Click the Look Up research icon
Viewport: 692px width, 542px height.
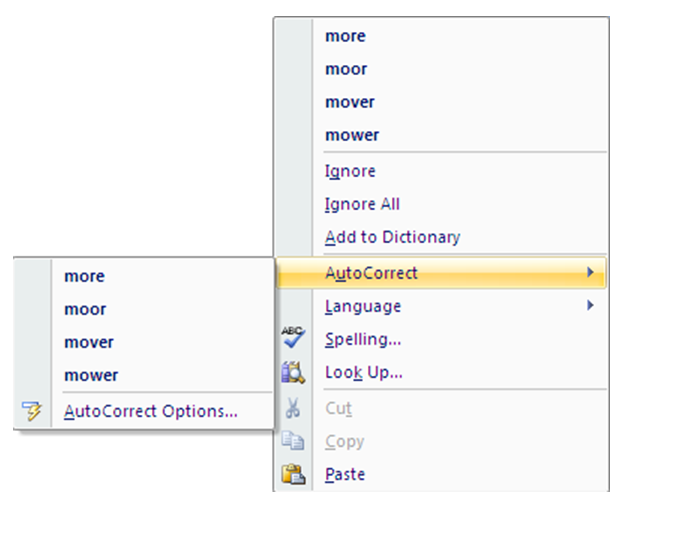point(293,373)
